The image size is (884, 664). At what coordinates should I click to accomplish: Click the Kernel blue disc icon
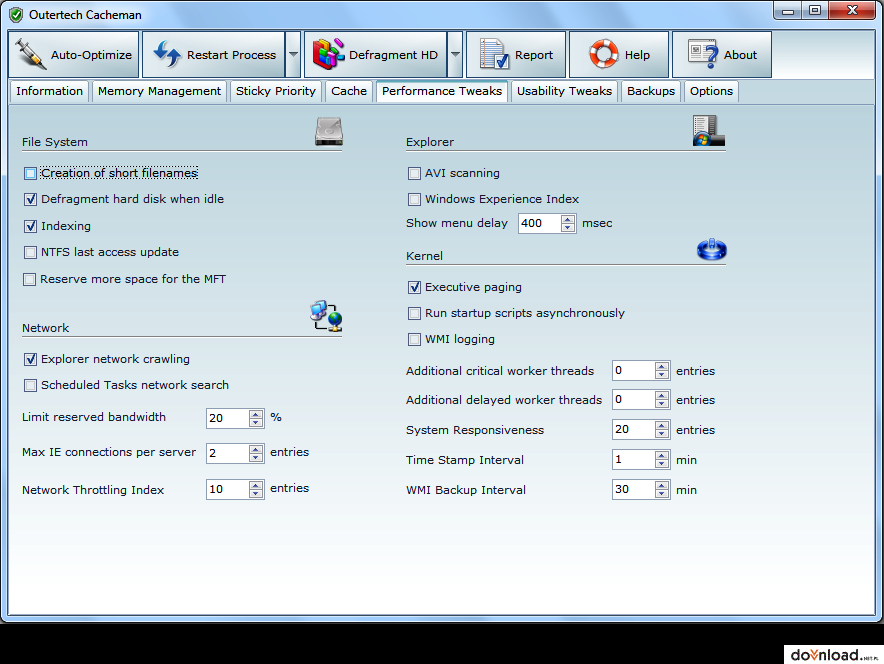711,249
